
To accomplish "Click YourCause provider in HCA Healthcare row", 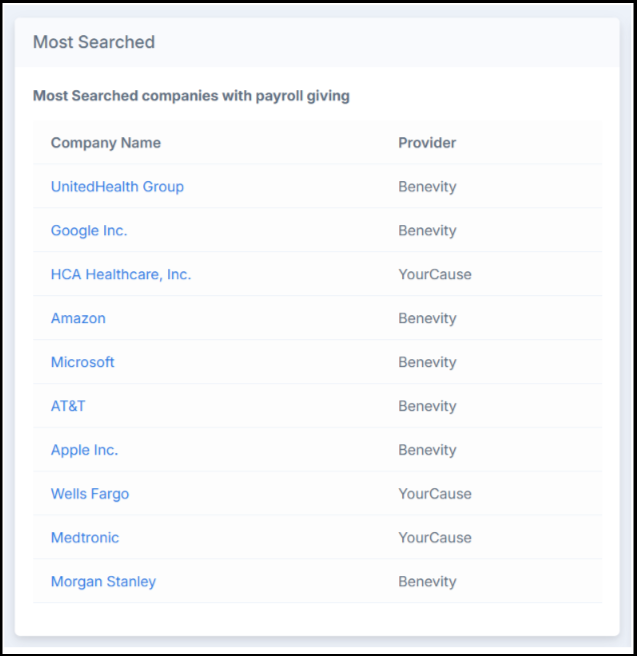I will (x=435, y=274).
